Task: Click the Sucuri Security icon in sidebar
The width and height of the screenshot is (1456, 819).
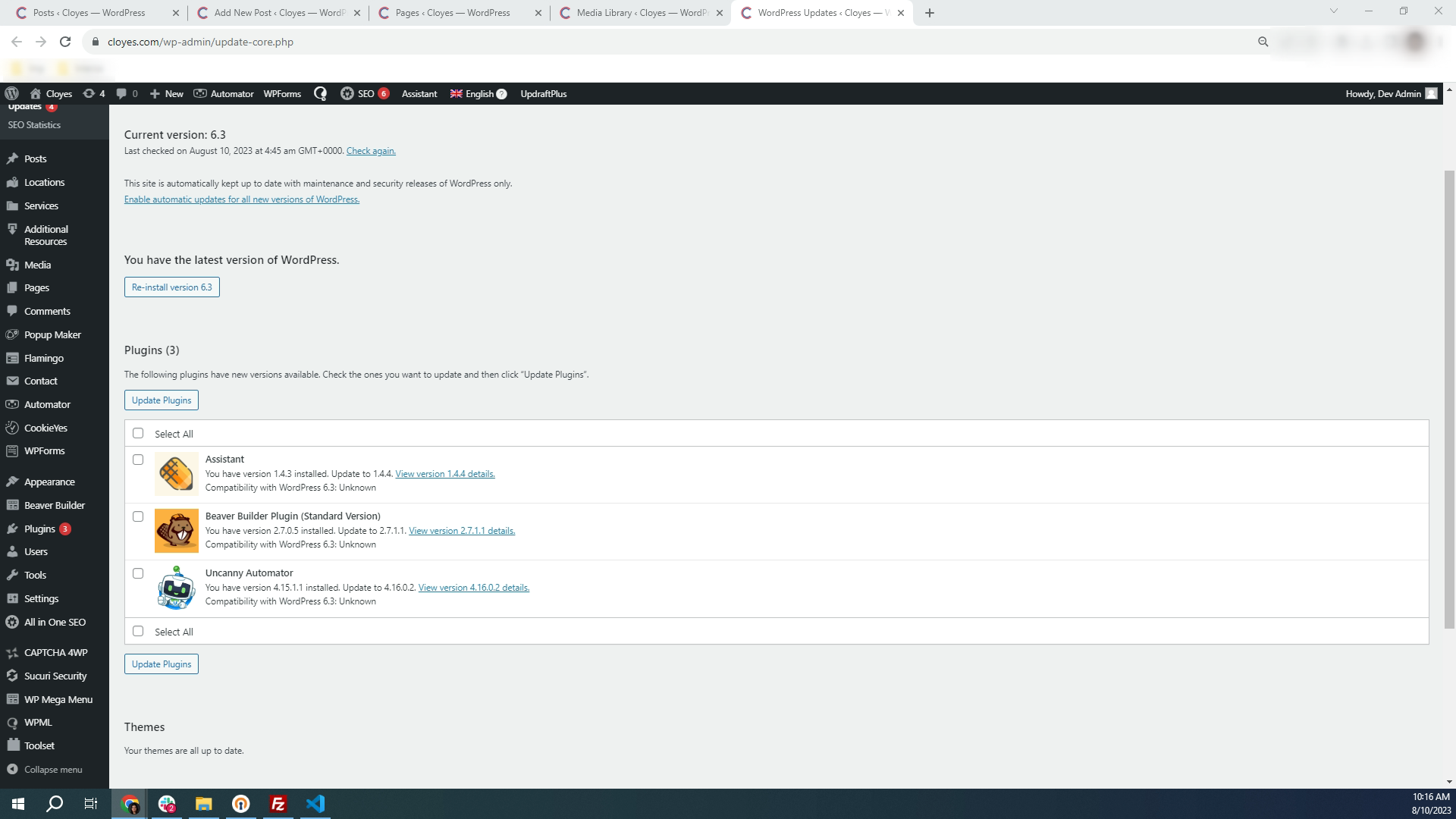Action: [12, 676]
